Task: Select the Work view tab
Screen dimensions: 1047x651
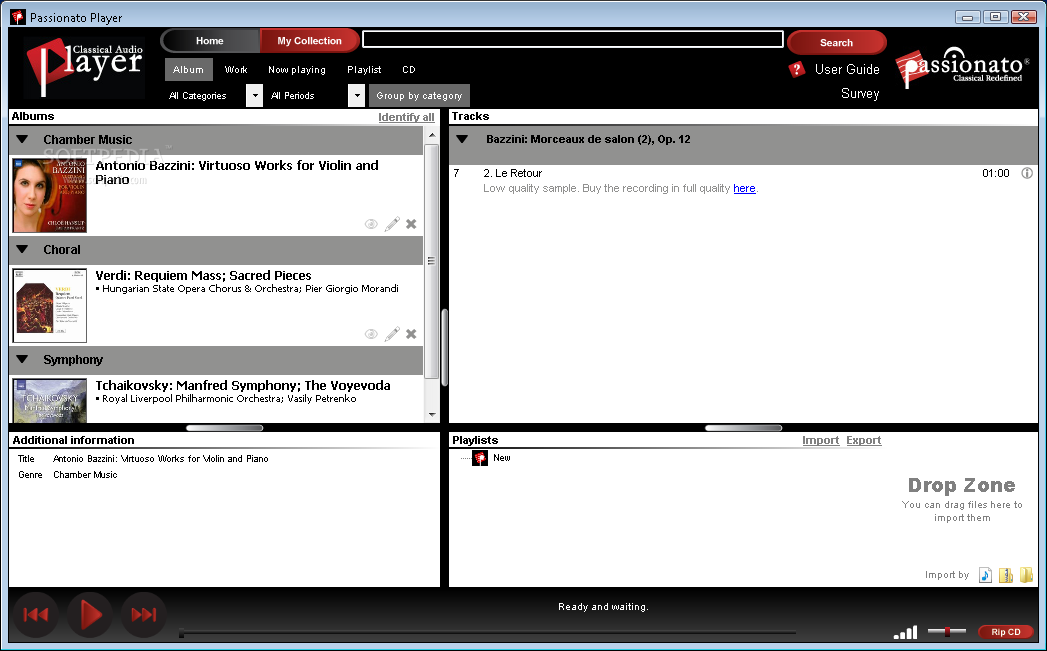Action: coord(236,69)
